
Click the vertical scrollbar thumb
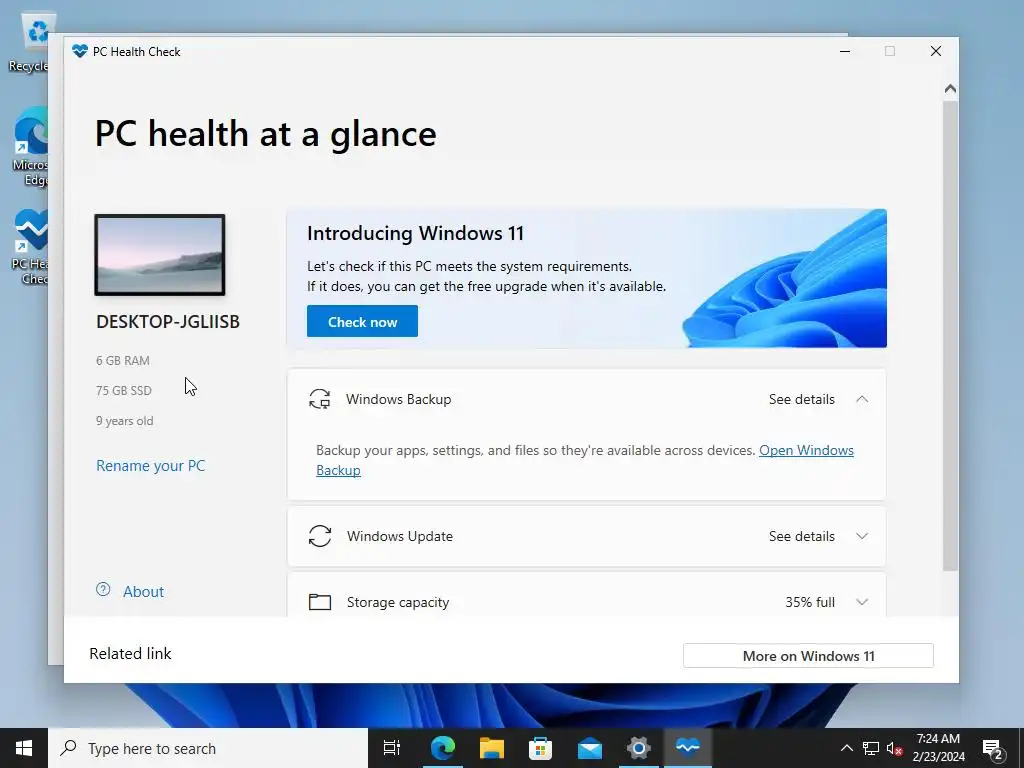[950, 336]
